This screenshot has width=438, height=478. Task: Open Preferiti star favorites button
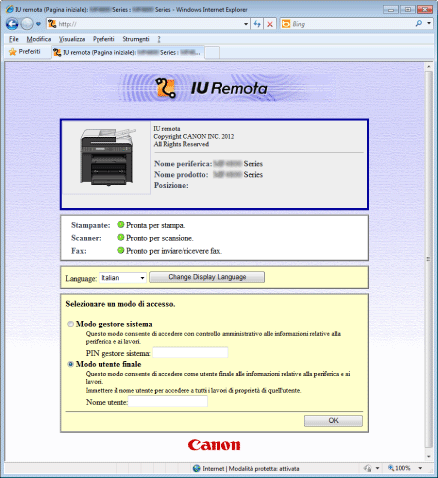(x=25, y=52)
